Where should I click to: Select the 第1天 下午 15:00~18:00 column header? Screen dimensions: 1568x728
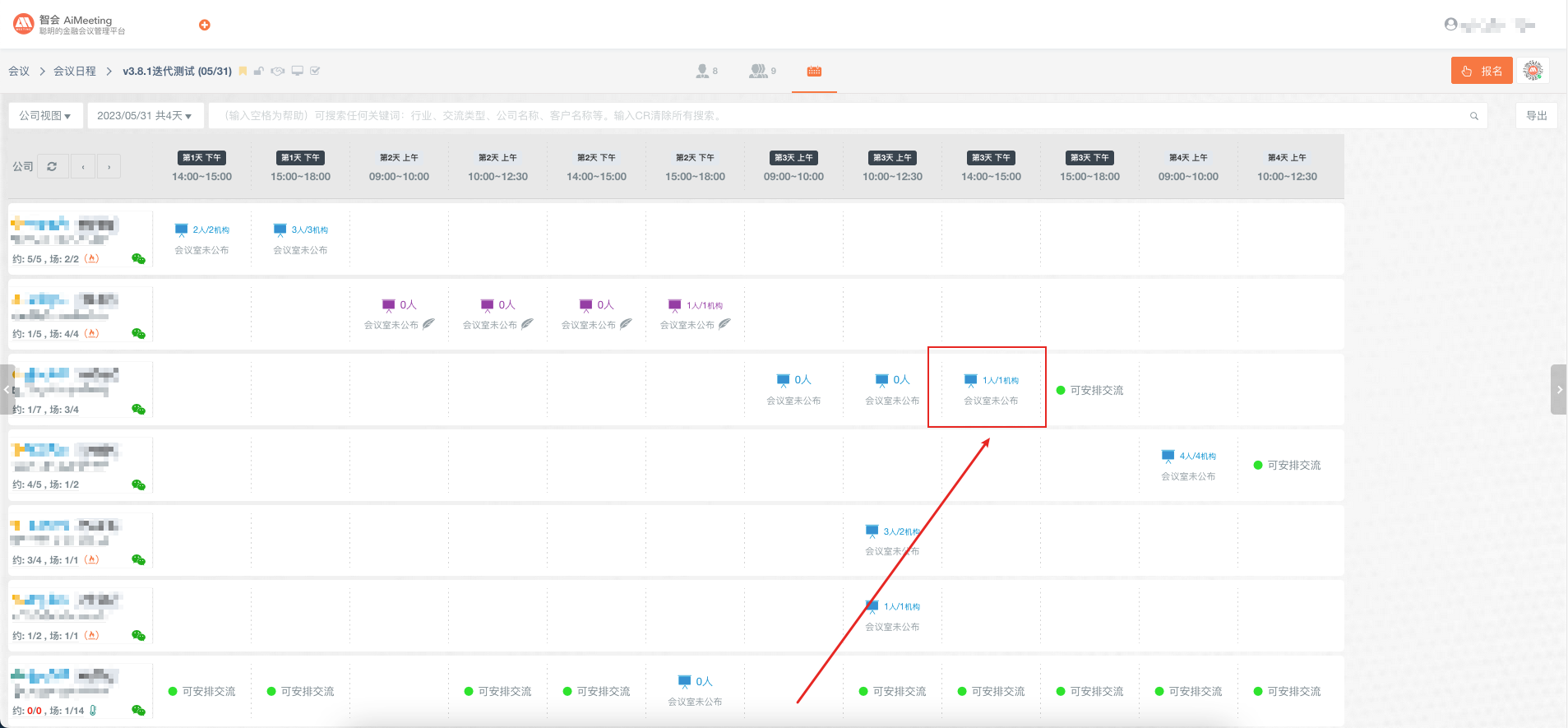point(300,166)
